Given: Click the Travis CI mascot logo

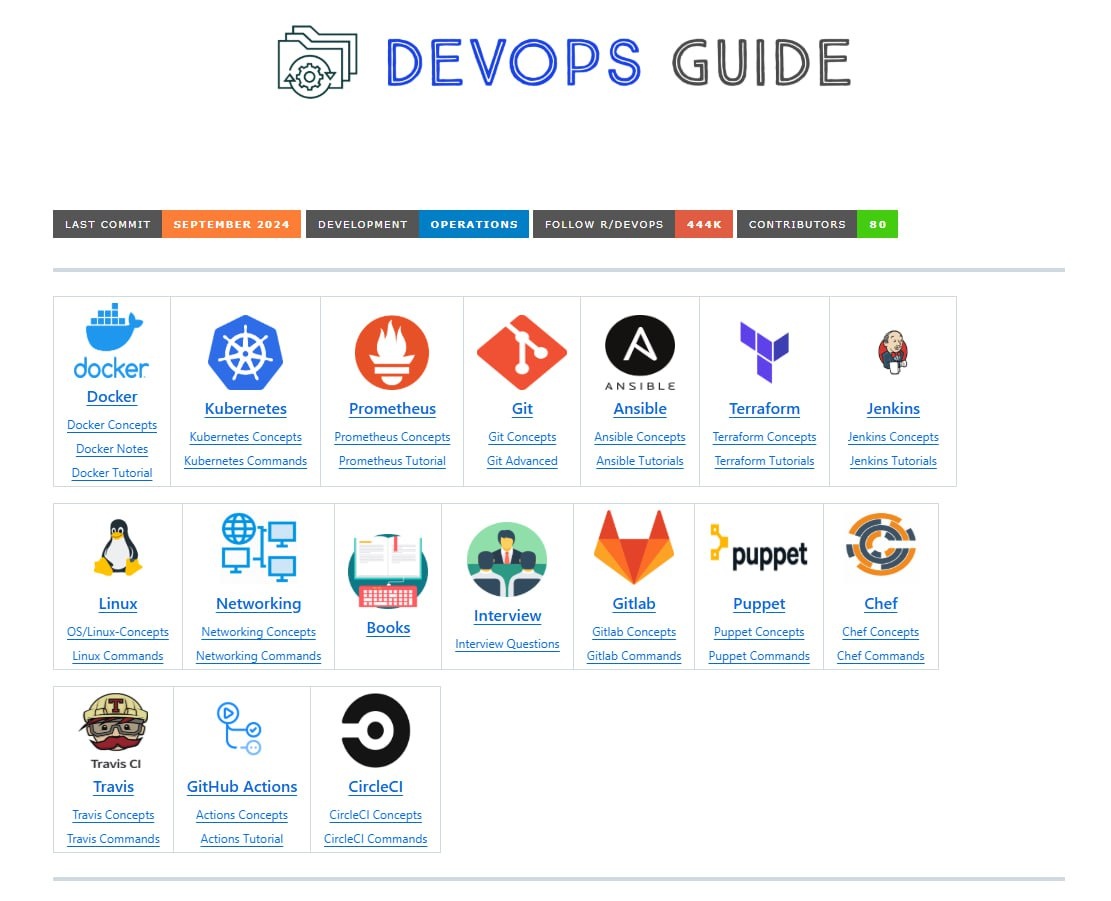Looking at the screenshot, I should 115,730.
